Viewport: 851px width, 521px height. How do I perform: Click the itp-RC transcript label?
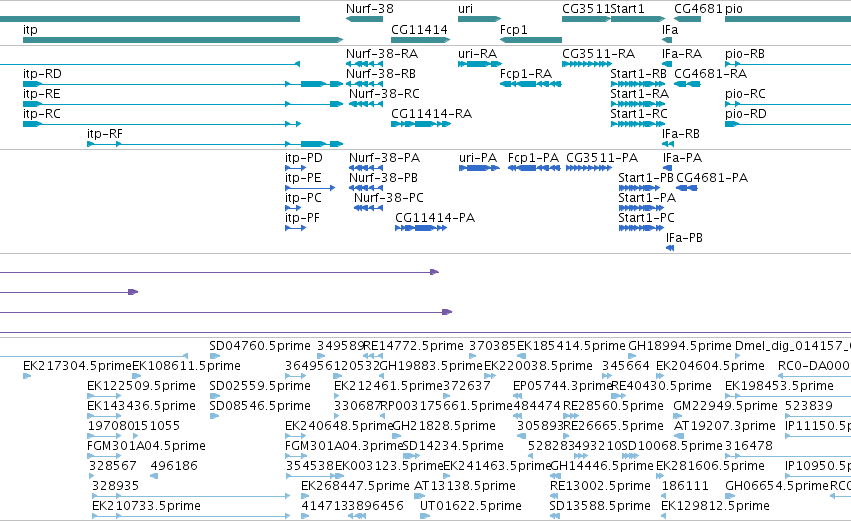click(x=42, y=114)
